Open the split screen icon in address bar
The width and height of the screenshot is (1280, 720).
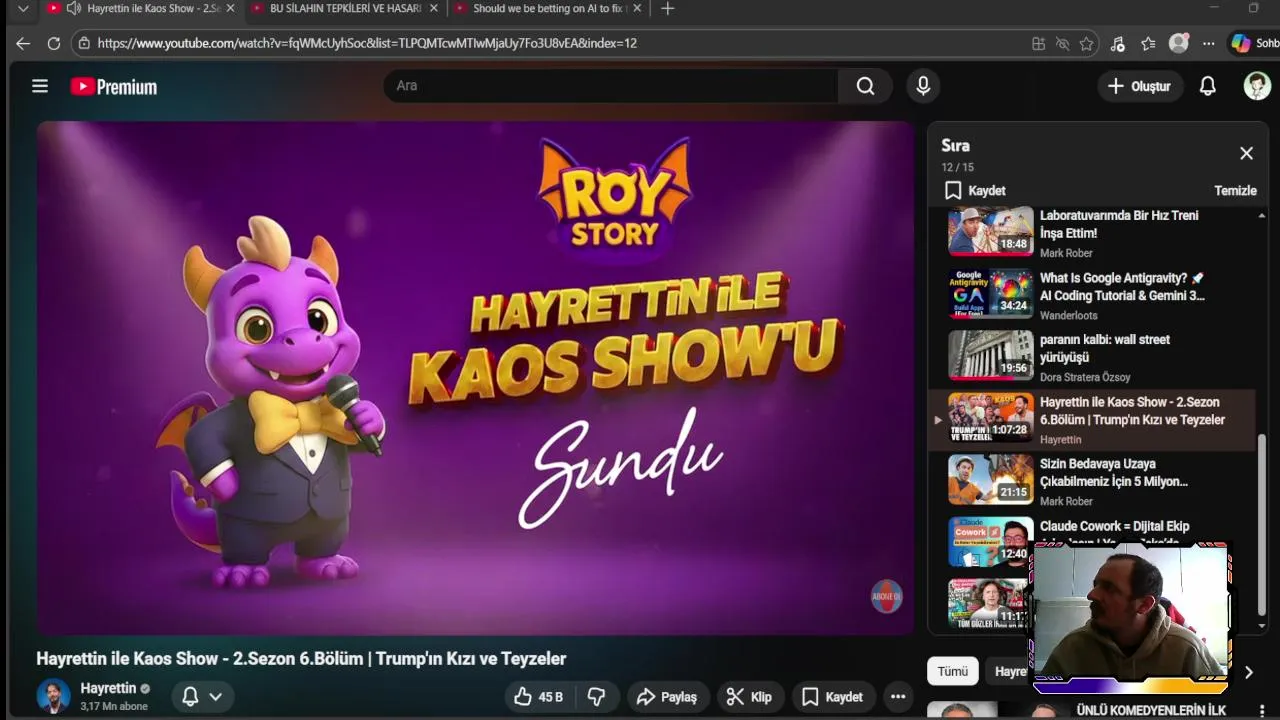click(x=1038, y=43)
